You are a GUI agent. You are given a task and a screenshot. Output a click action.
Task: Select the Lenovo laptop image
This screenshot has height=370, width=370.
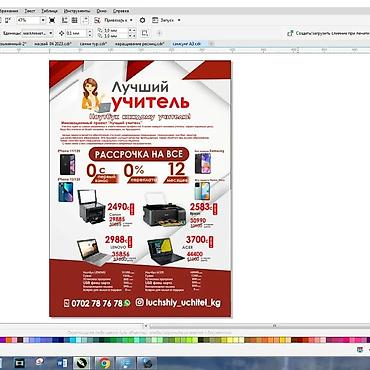coord(94,252)
